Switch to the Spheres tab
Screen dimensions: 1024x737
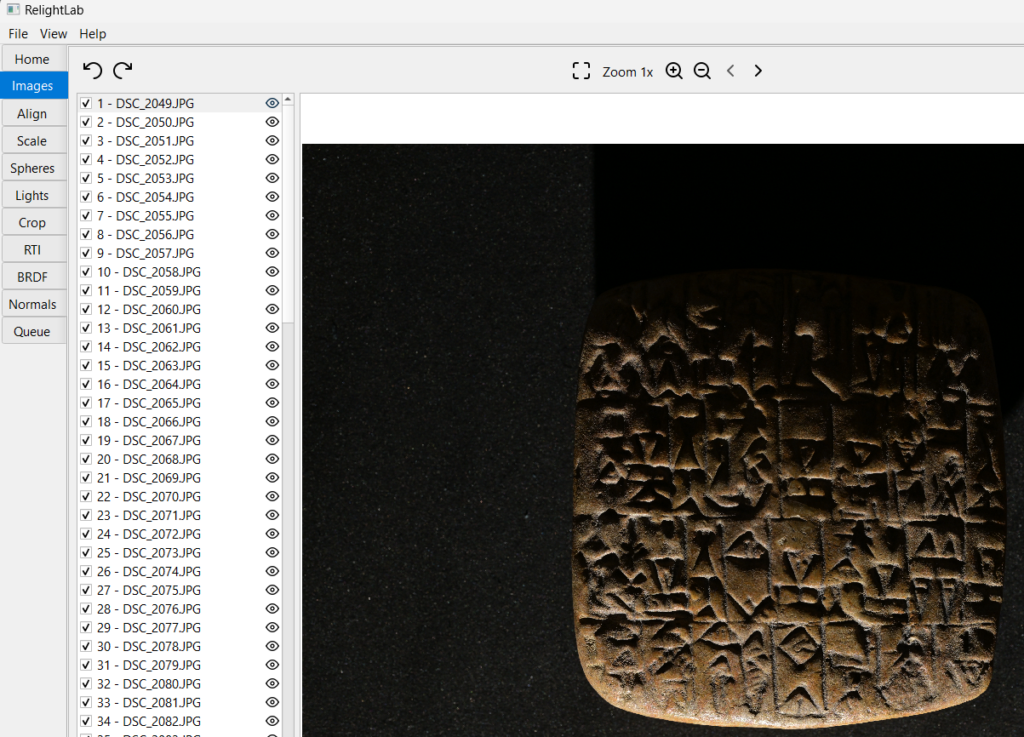pyautogui.click(x=33, y=168)
